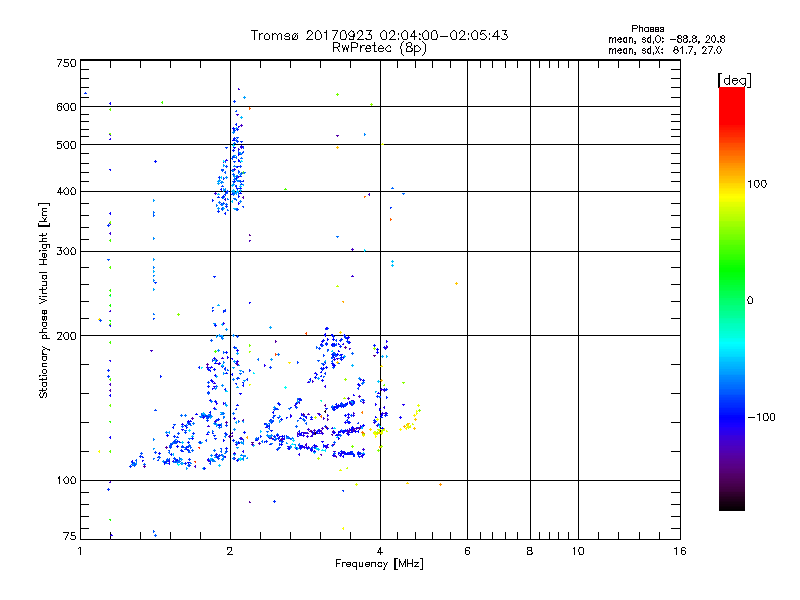The height and width of the screenshot is (600, 800).
Task: Click the black bottom of the colorbar
Action: (732, 503)
